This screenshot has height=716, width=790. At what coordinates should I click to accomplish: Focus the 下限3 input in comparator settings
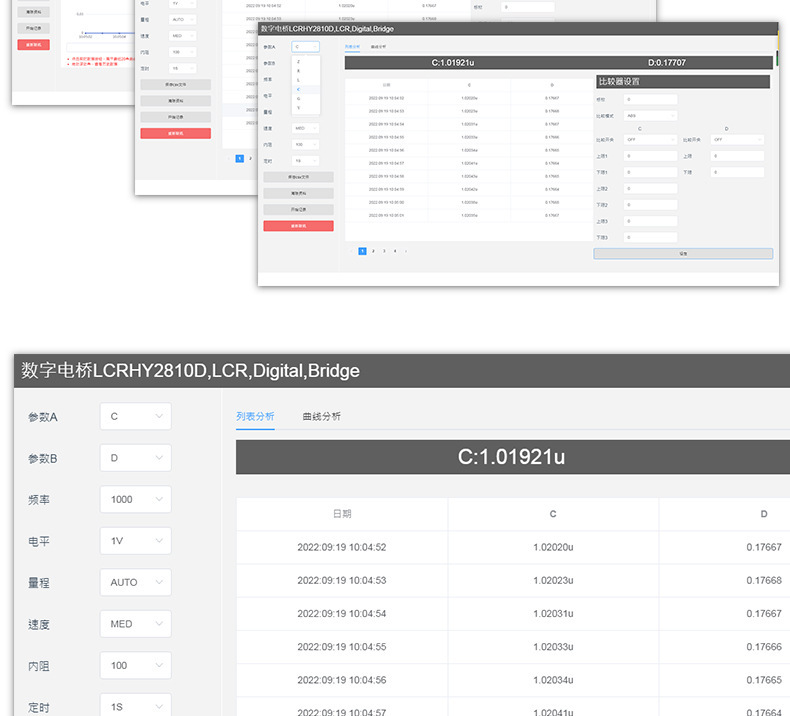[650, 237]
